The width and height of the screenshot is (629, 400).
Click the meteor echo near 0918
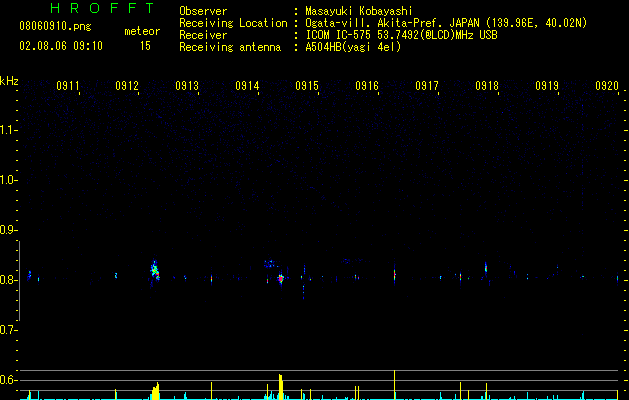click(486, 268)
